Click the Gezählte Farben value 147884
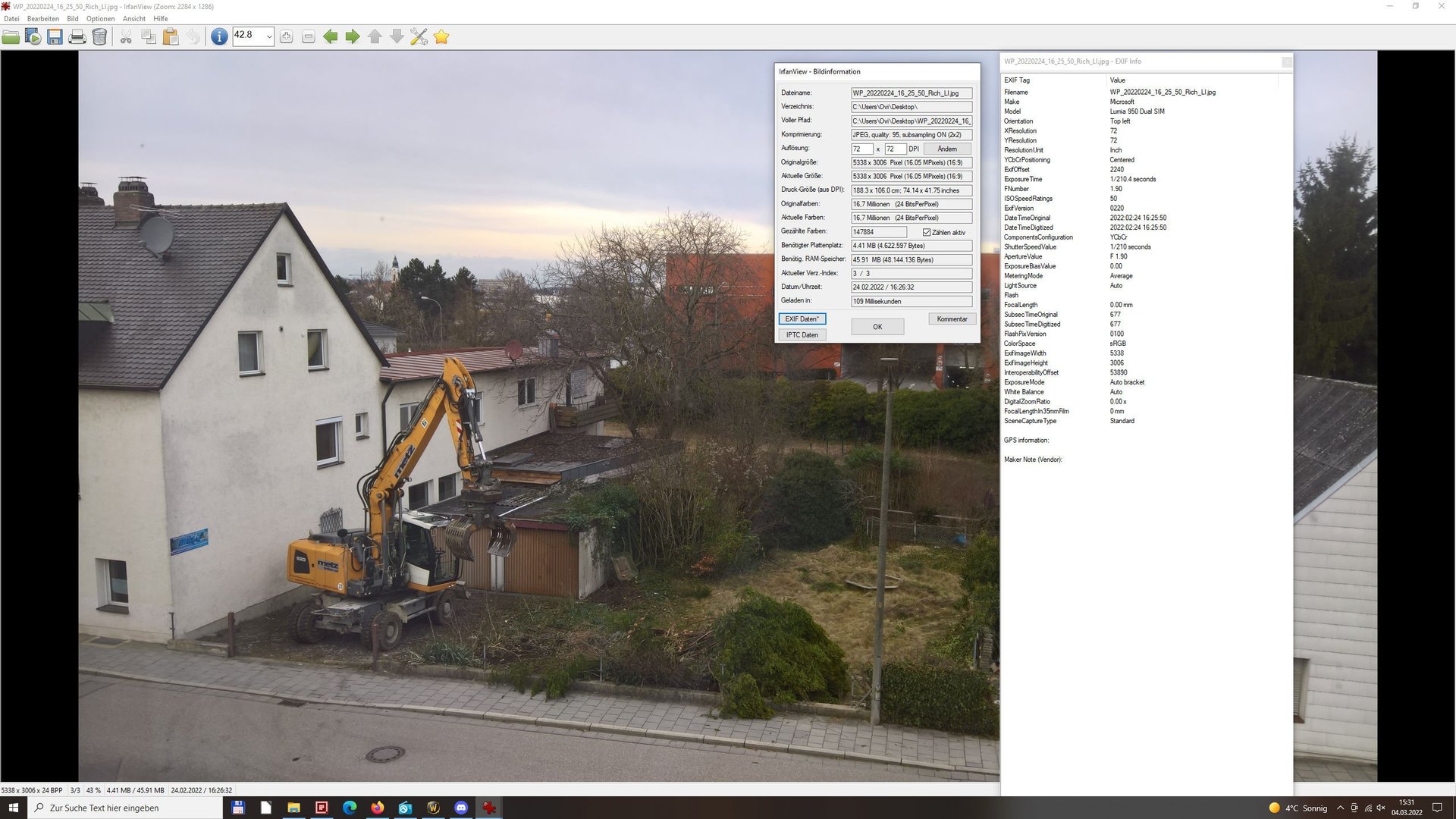 coord(878,232)
